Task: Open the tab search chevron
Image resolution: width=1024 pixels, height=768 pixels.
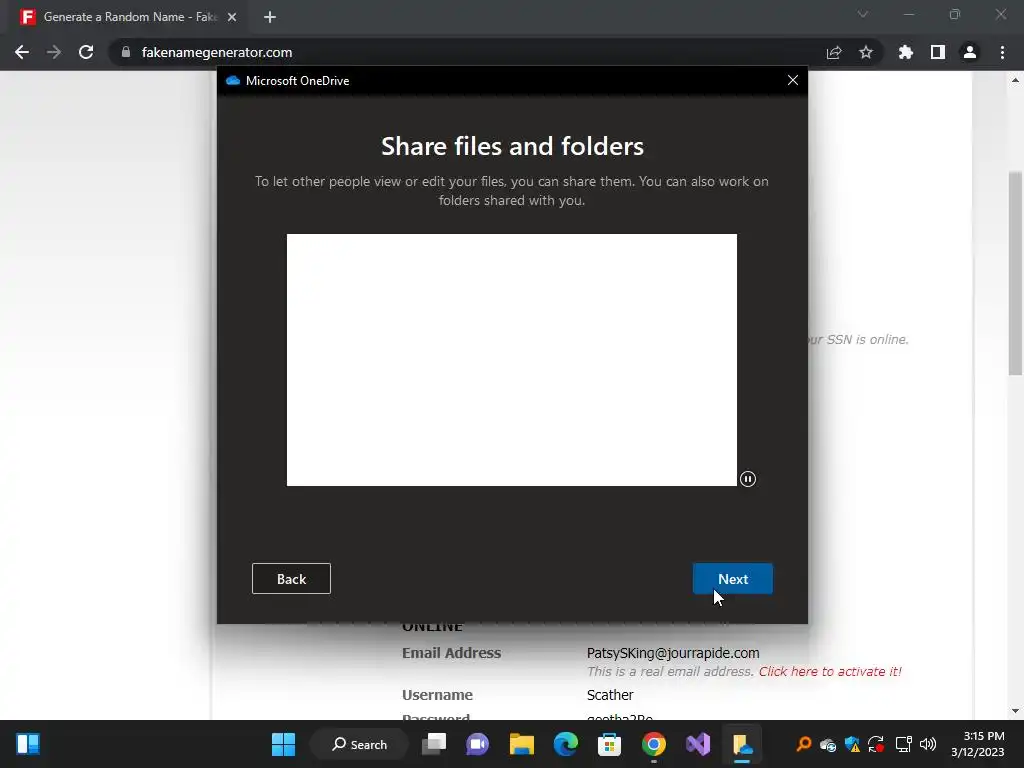Action: (863, 14)
